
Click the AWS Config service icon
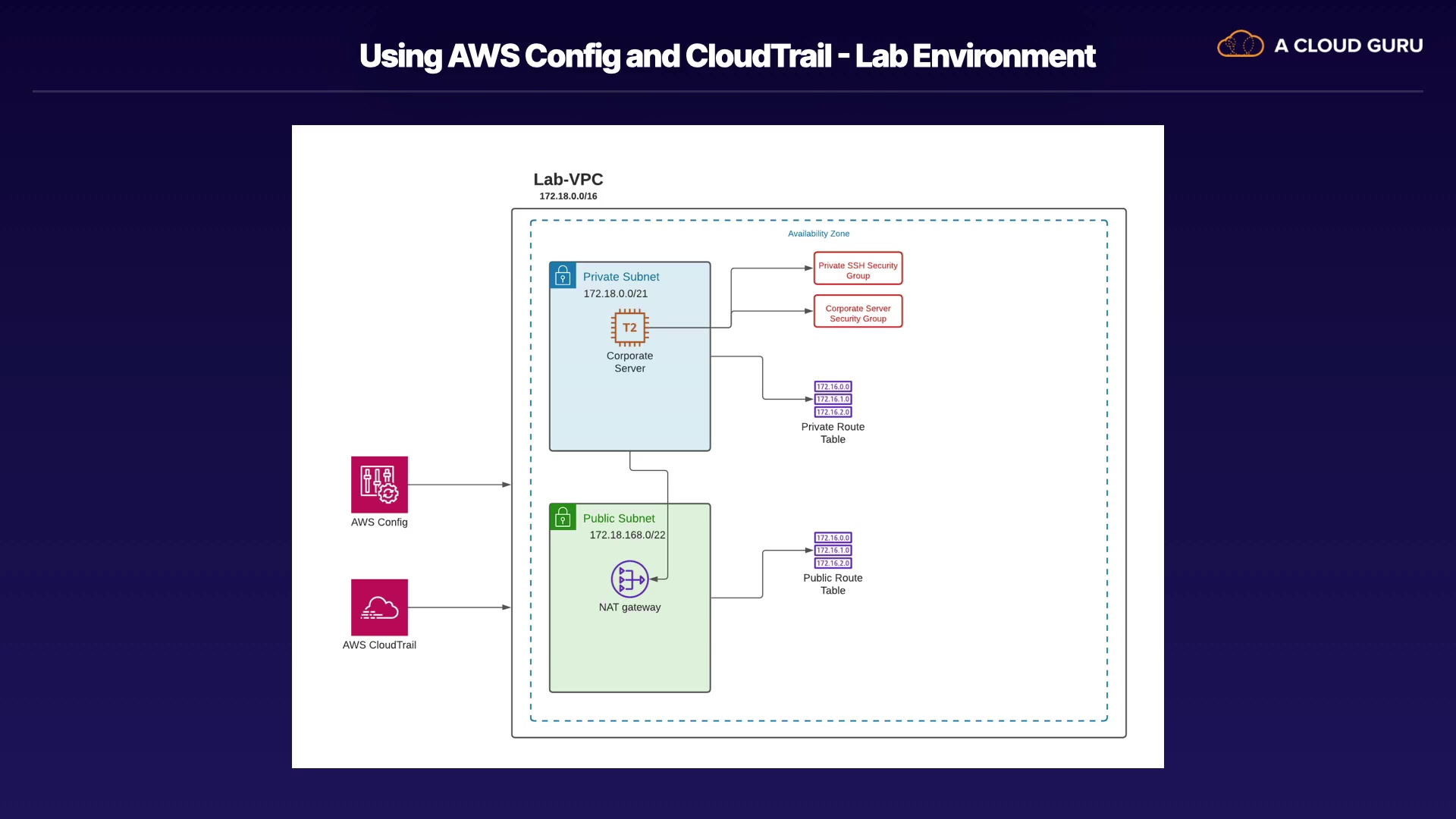point(379,485)
